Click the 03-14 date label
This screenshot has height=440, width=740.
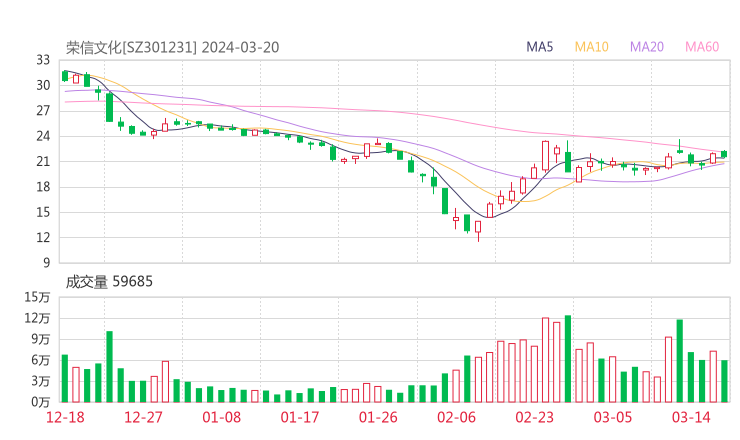[691, 417]
